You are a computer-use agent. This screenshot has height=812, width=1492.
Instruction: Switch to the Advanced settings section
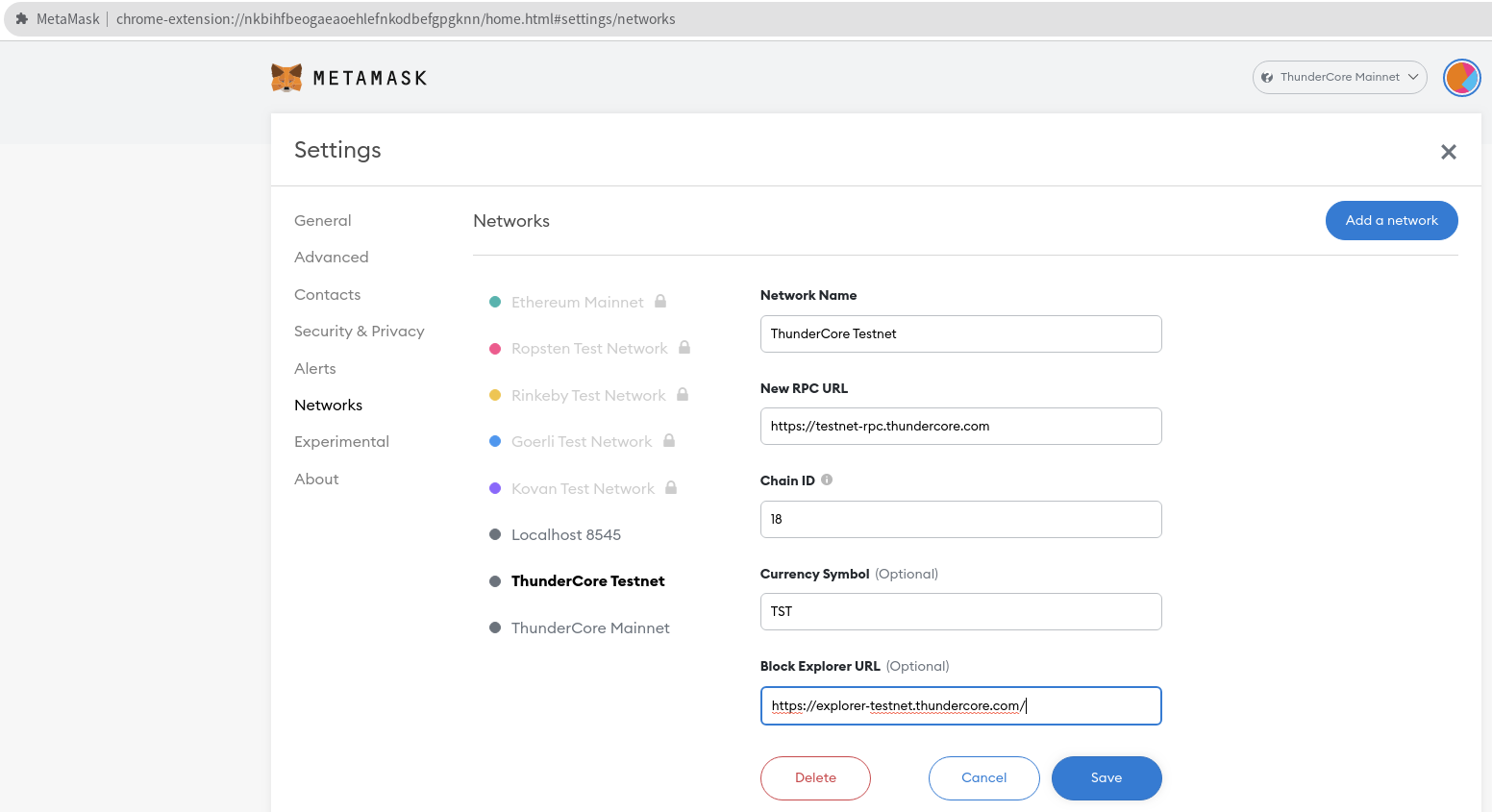tap(331, 257)
